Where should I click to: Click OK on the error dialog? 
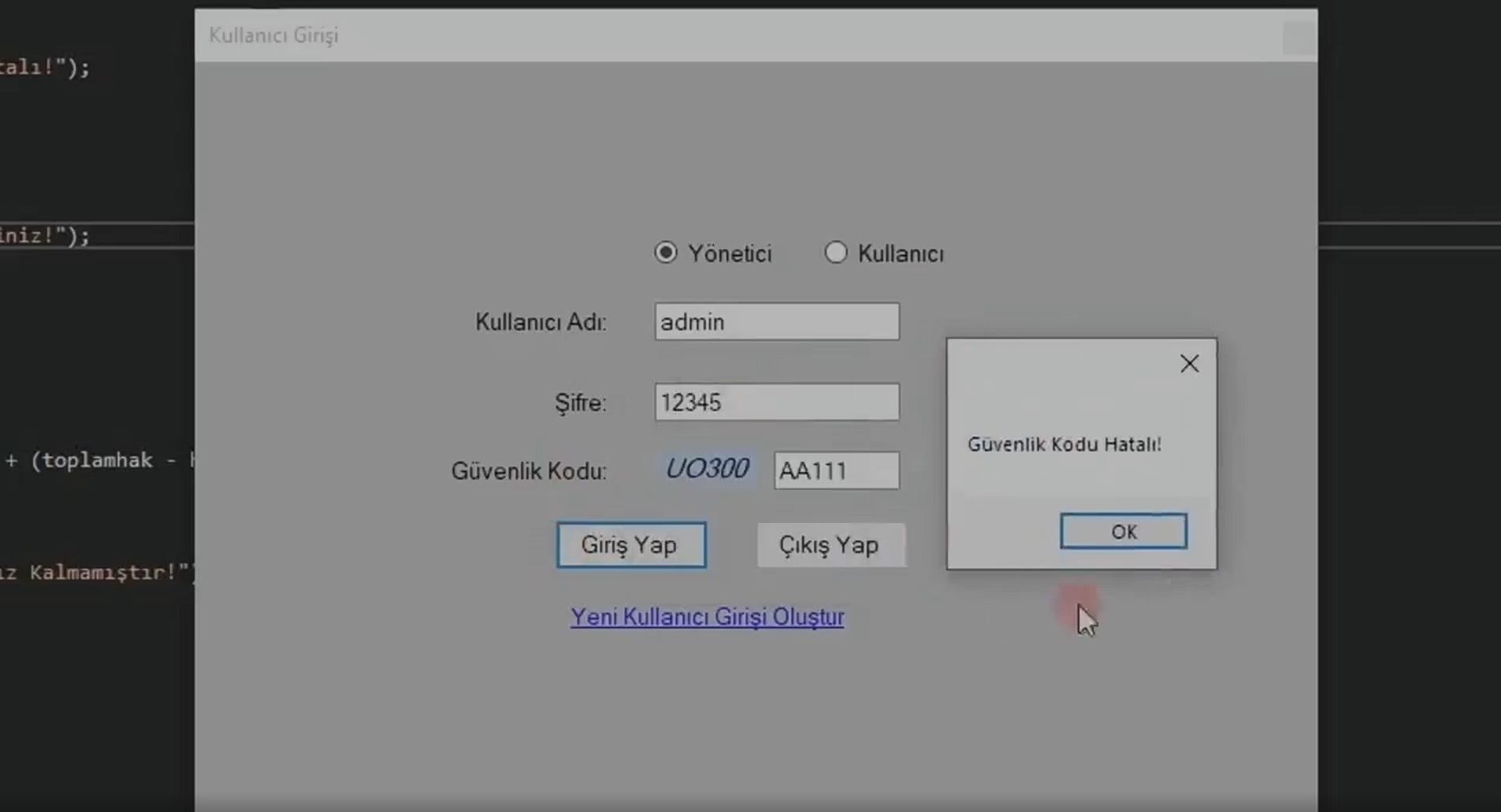pos(1124,531)
